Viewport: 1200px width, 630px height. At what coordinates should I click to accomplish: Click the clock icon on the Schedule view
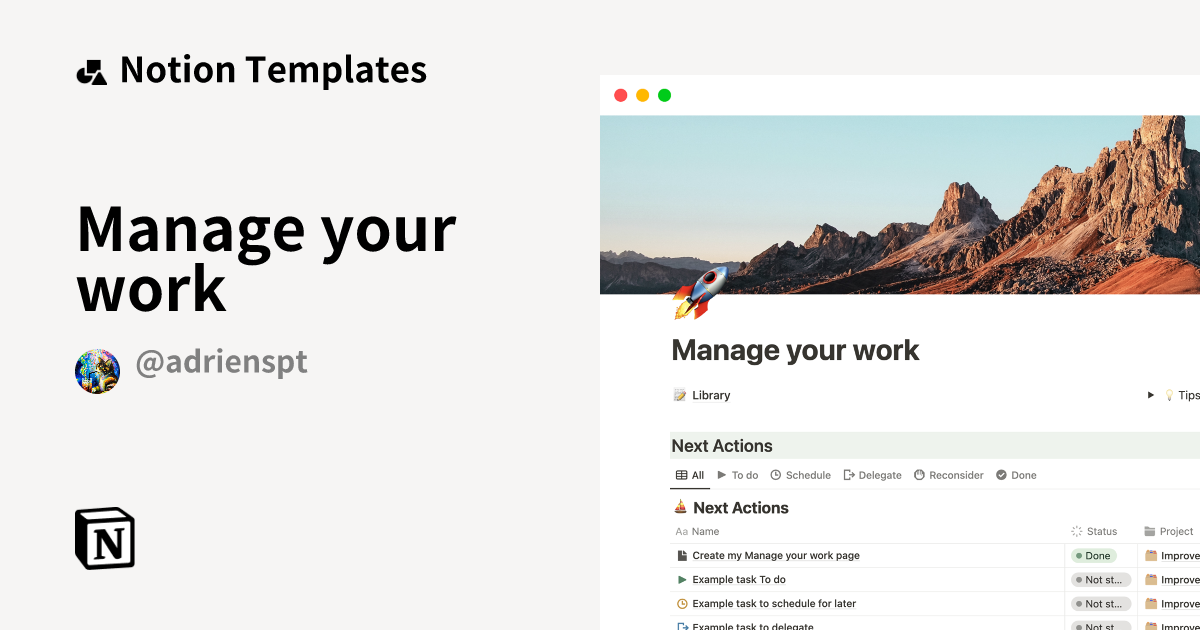[x=774, y=475]
